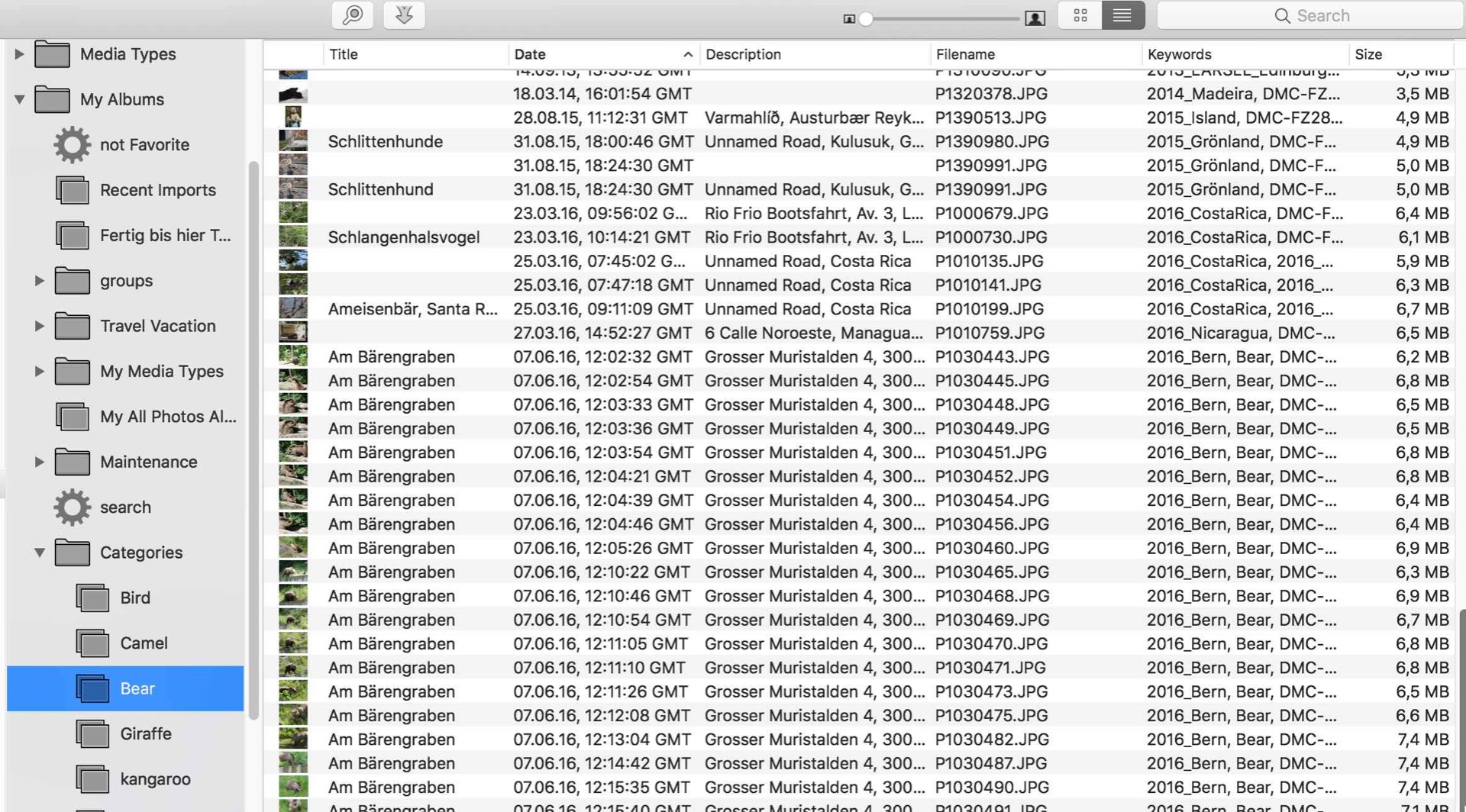Screen dimensions: 1466x812
Task: Open the Fertig bis hier album icon
Action: pos(72,235)
